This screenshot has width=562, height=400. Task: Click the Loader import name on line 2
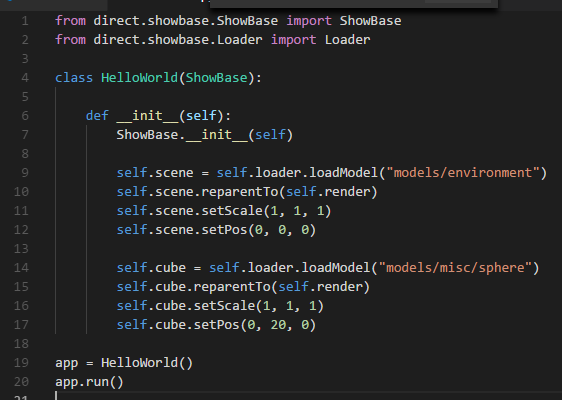347,40
